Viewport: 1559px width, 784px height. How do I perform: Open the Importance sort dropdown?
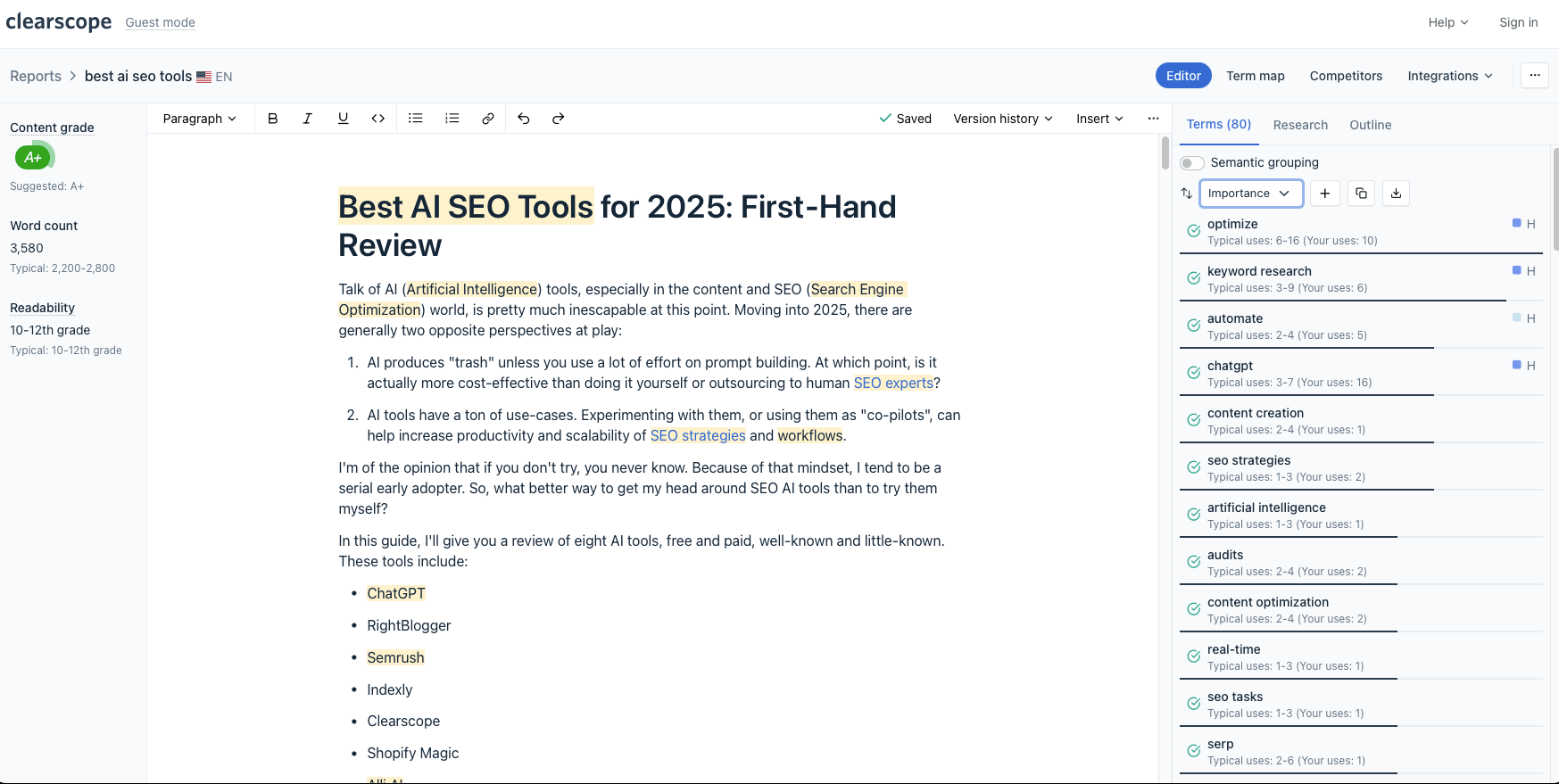point(1251,194)
